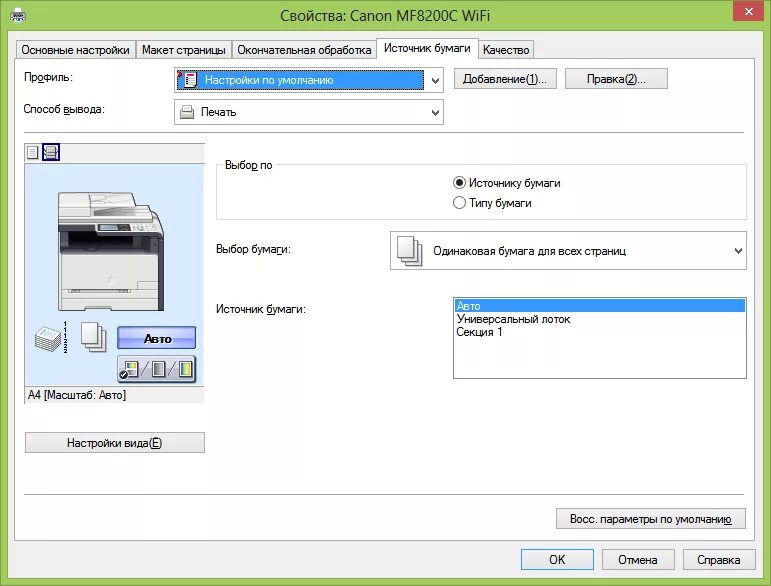This screenshot has width=771, height=586.
Task: Open help via Справка button
Action: click(718, 560)
